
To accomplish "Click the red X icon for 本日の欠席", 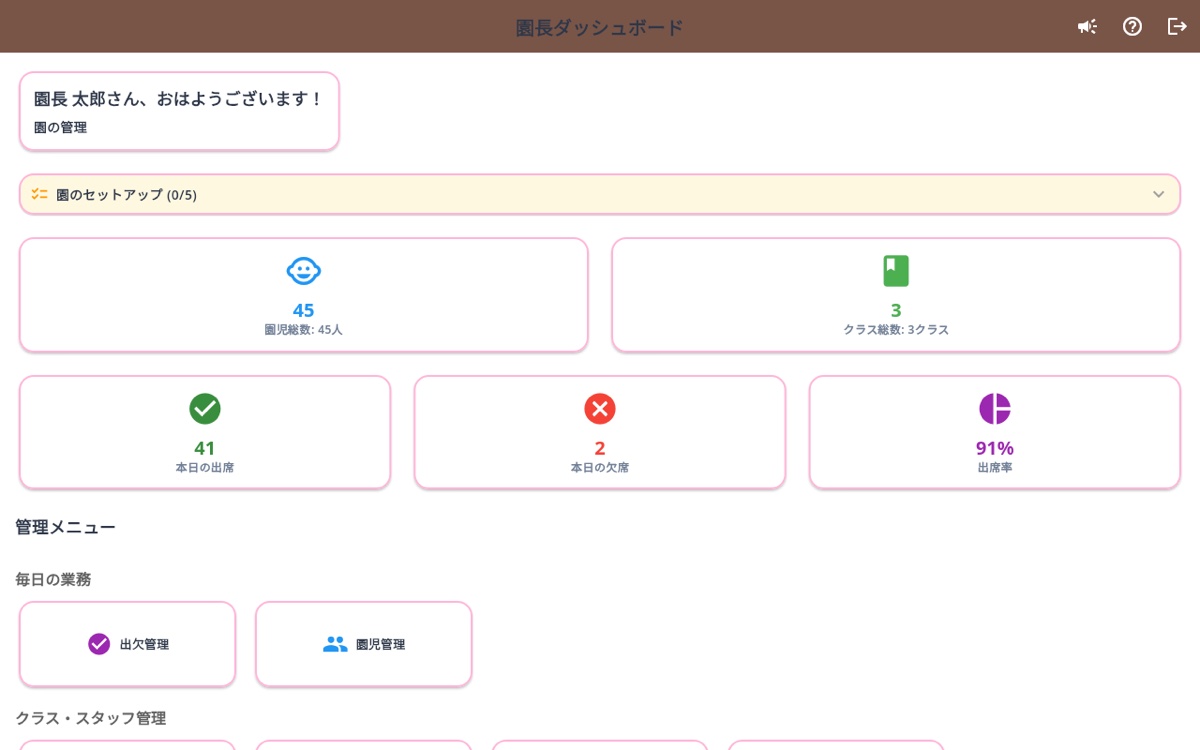I will pyautogui.click(x=600, y=409).
